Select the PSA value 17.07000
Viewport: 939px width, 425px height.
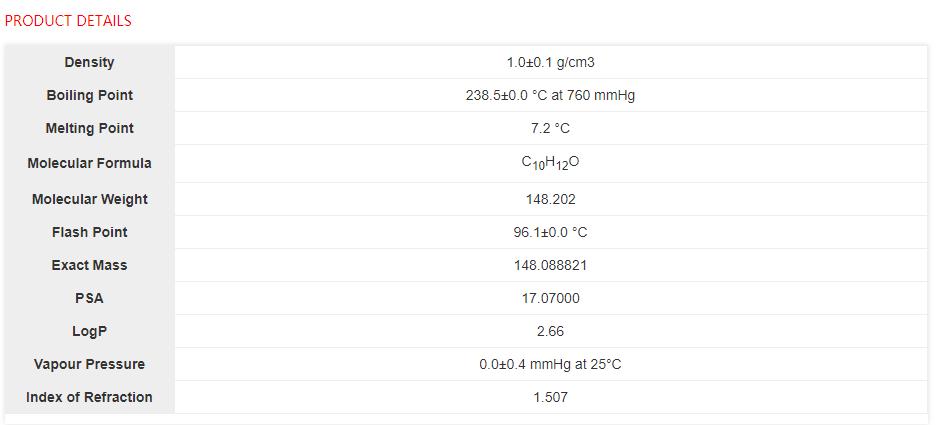[x=550, y=298]
